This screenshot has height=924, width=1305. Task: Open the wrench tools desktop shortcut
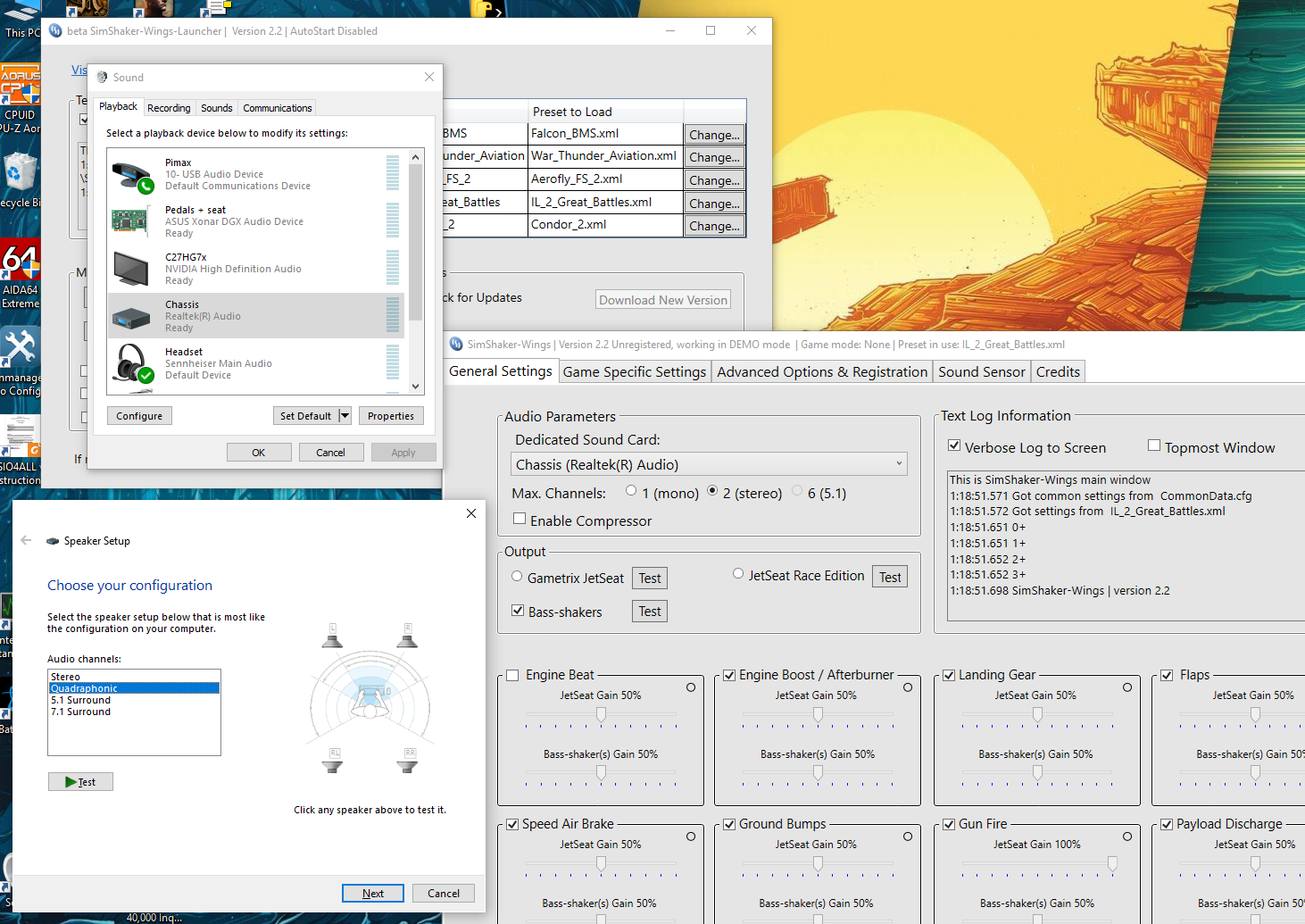click(20, 362)
